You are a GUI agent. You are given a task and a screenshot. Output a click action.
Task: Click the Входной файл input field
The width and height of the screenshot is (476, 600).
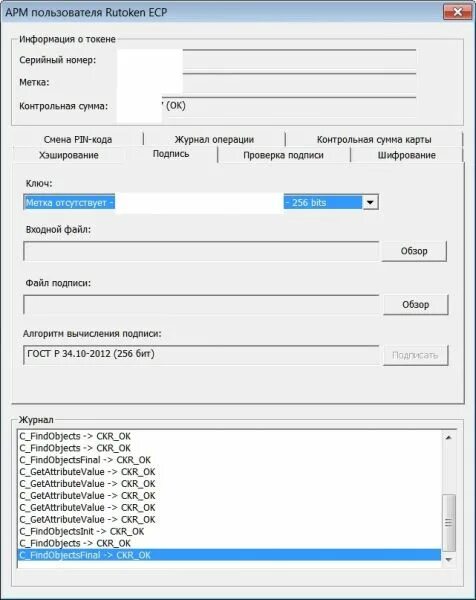201,251
